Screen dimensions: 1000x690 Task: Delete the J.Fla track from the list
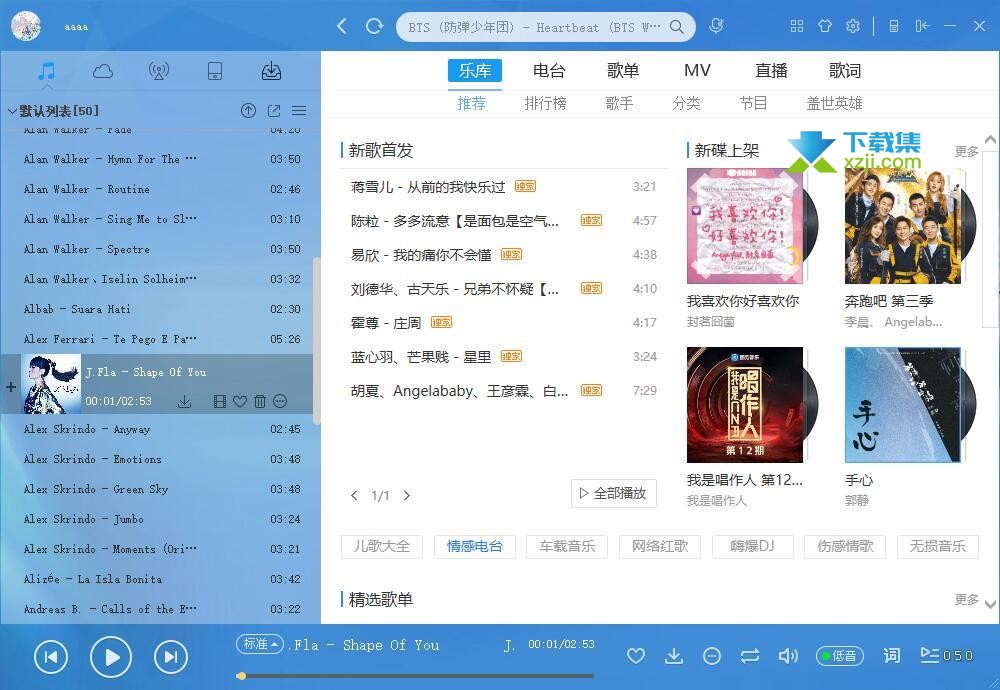coord(260,401)
